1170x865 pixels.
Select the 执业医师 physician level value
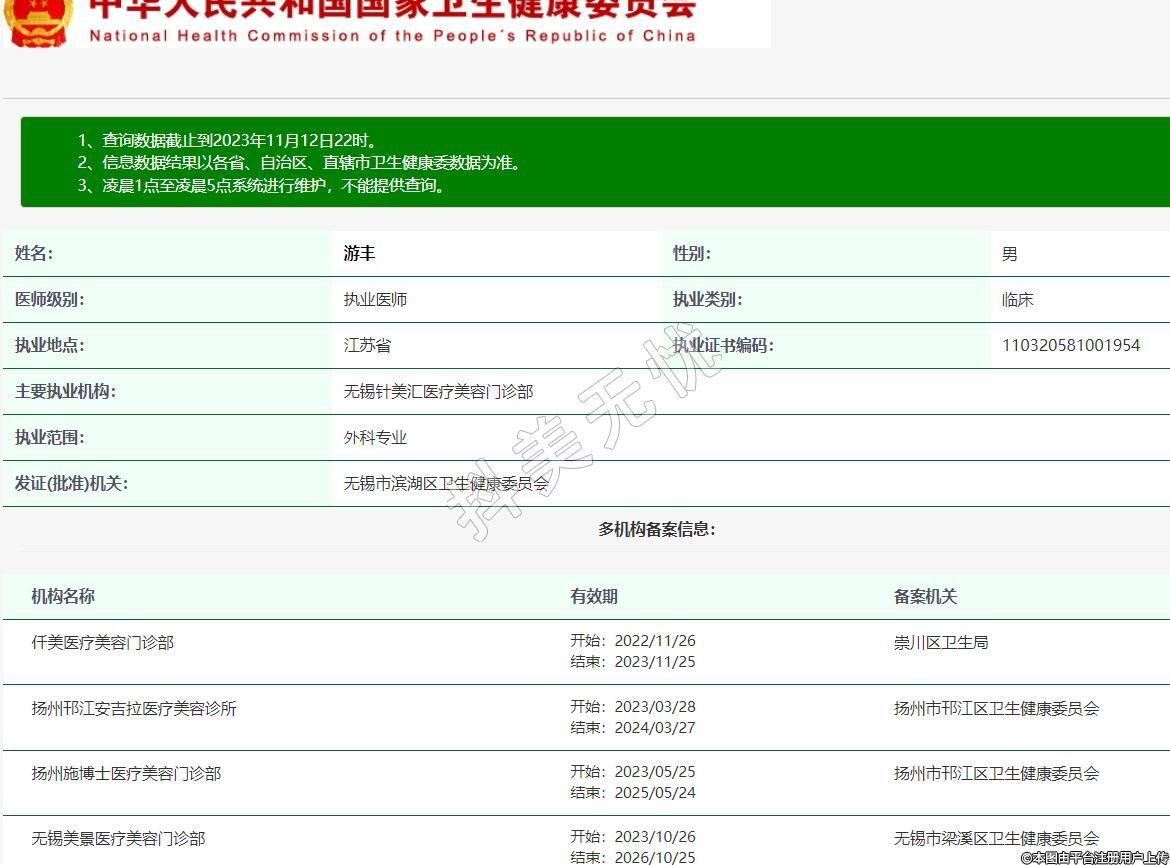pos(375,300)
